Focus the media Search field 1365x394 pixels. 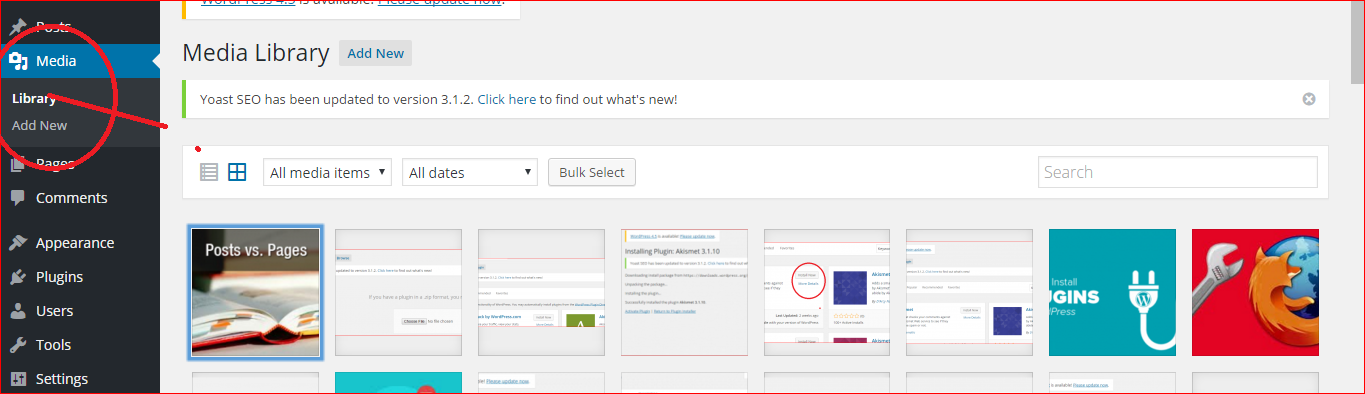pos(1177,172)
